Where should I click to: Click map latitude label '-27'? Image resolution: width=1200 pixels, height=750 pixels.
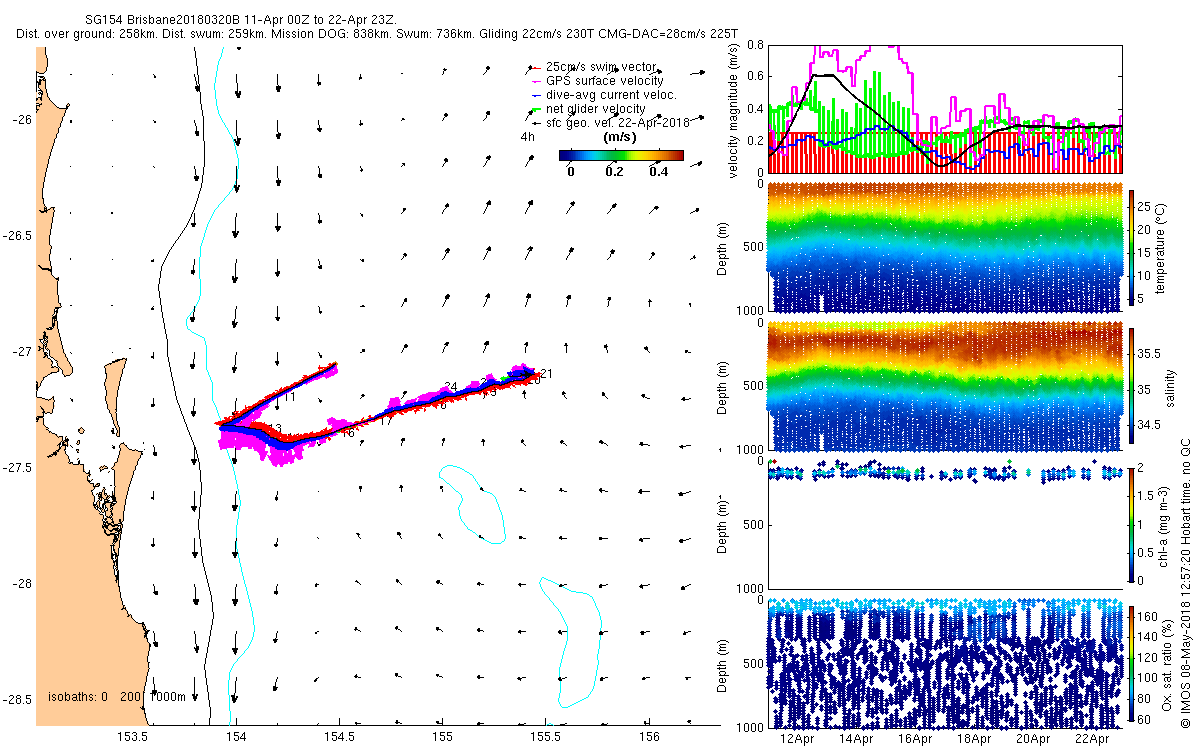(23, 352)
